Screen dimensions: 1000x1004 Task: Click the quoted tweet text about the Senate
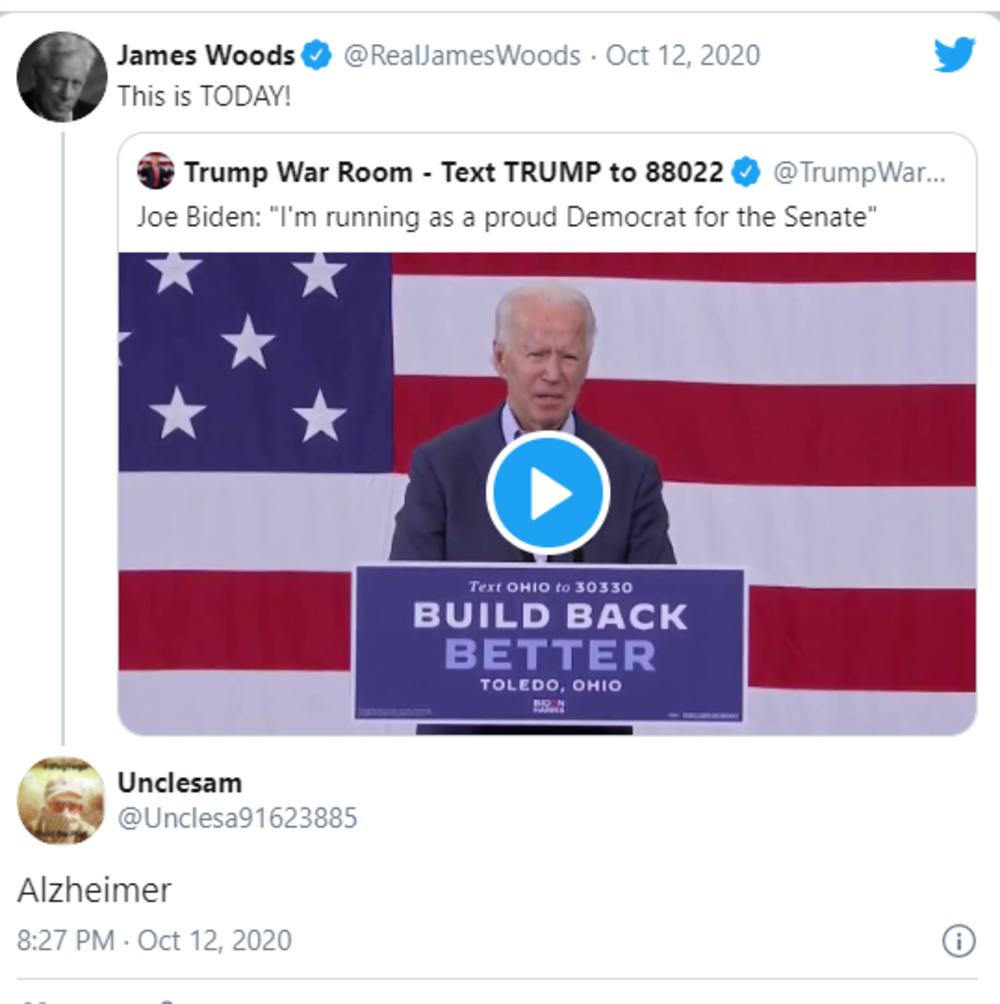[506, 217]
